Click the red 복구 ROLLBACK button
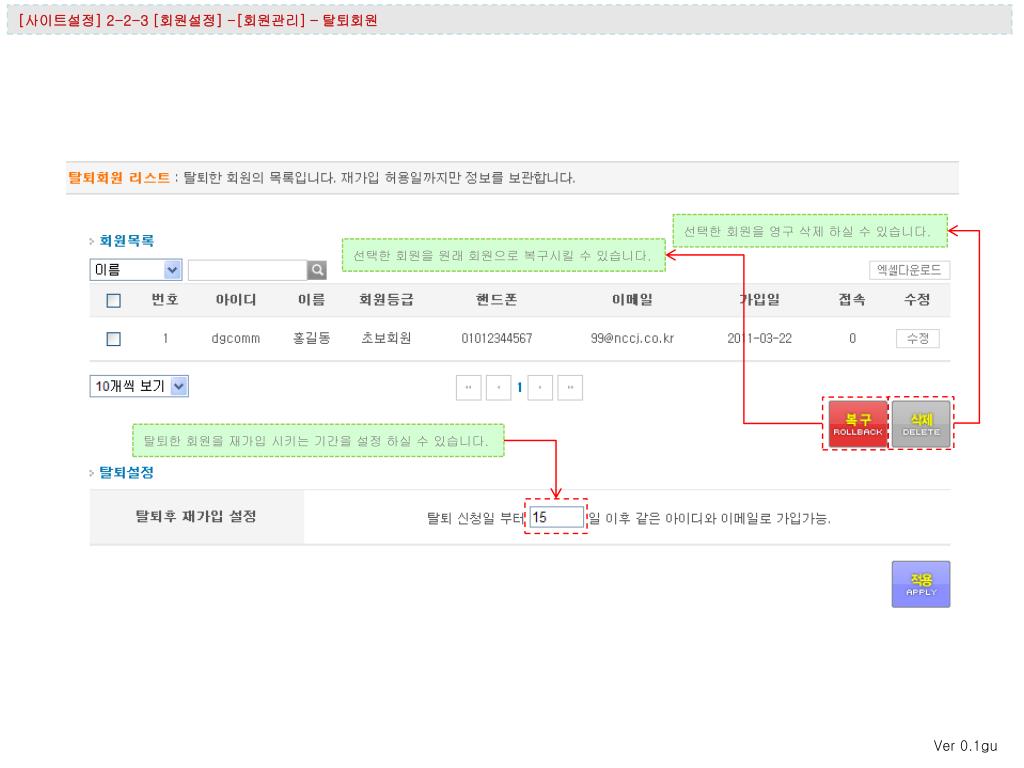The height and width of the screenshot is (768, 1024). [x=857, y=424]
